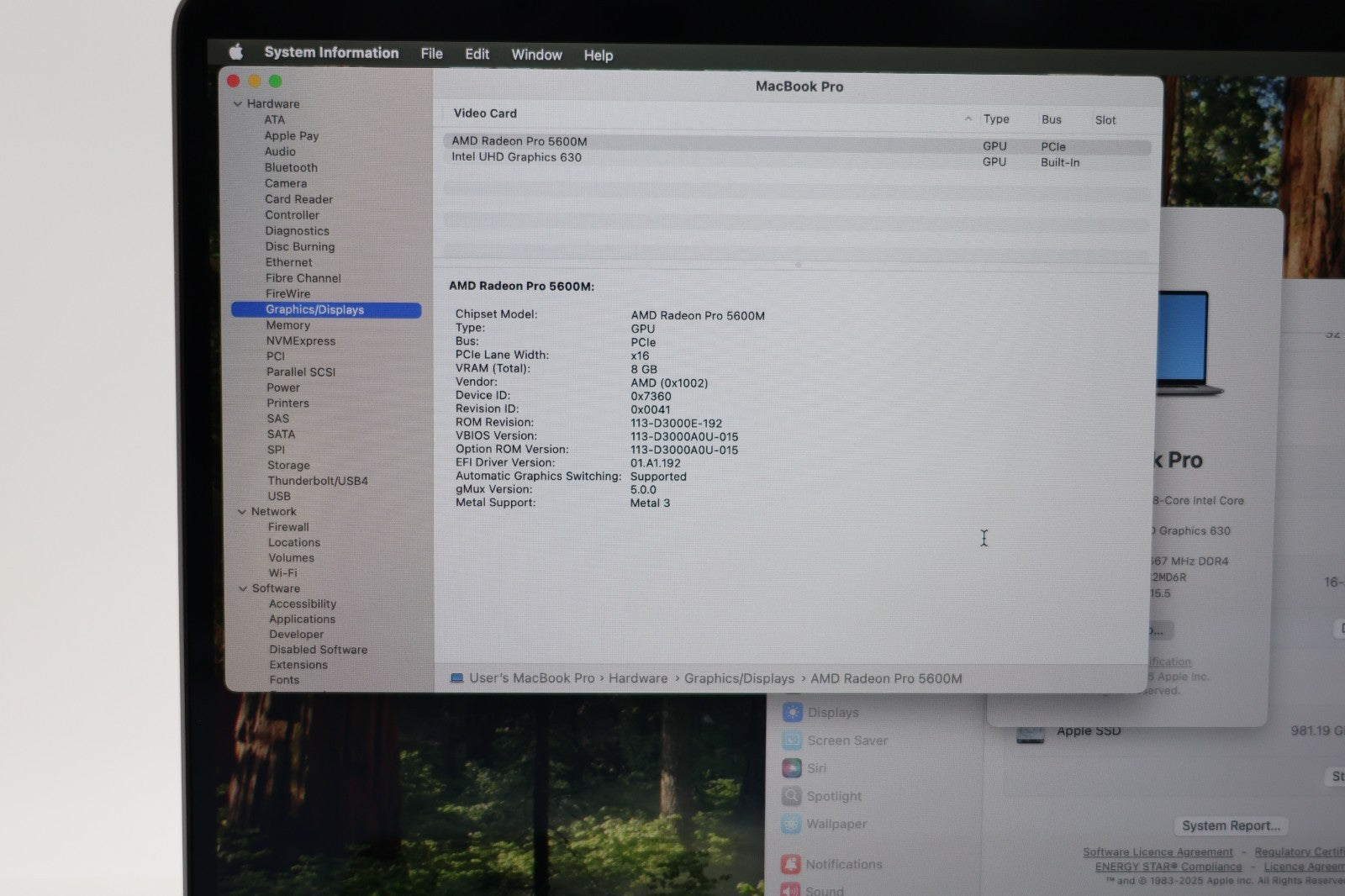1345x896 pixels.
Task: Select Thunderbolt/USB4 in the sidebar
Action: click(x=318, y=482)
